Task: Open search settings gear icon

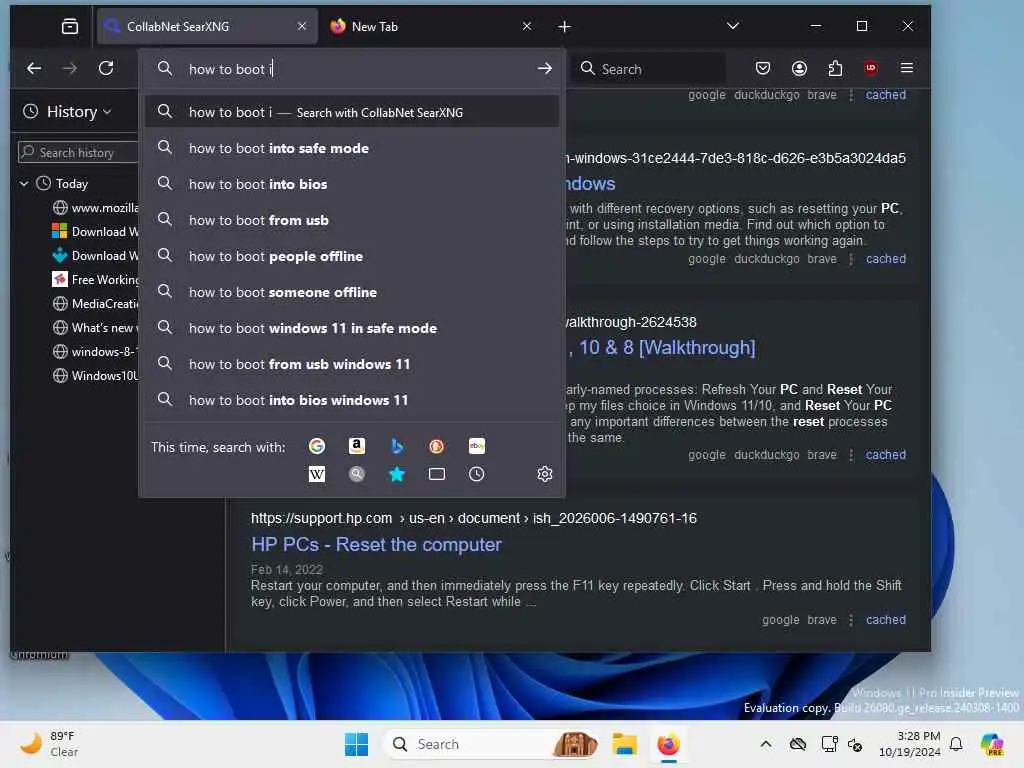Action: click(545, 474)
